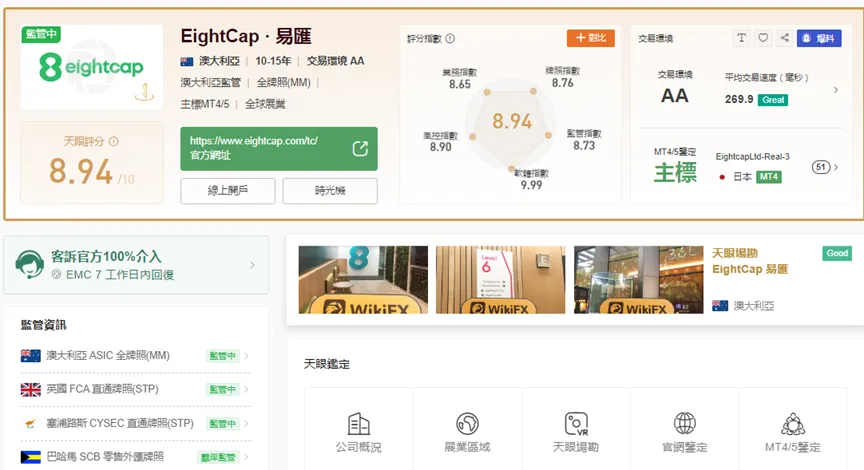Viewport: 864px width, 470px height.
Task: Click the share icon
Action: point(785,38)
